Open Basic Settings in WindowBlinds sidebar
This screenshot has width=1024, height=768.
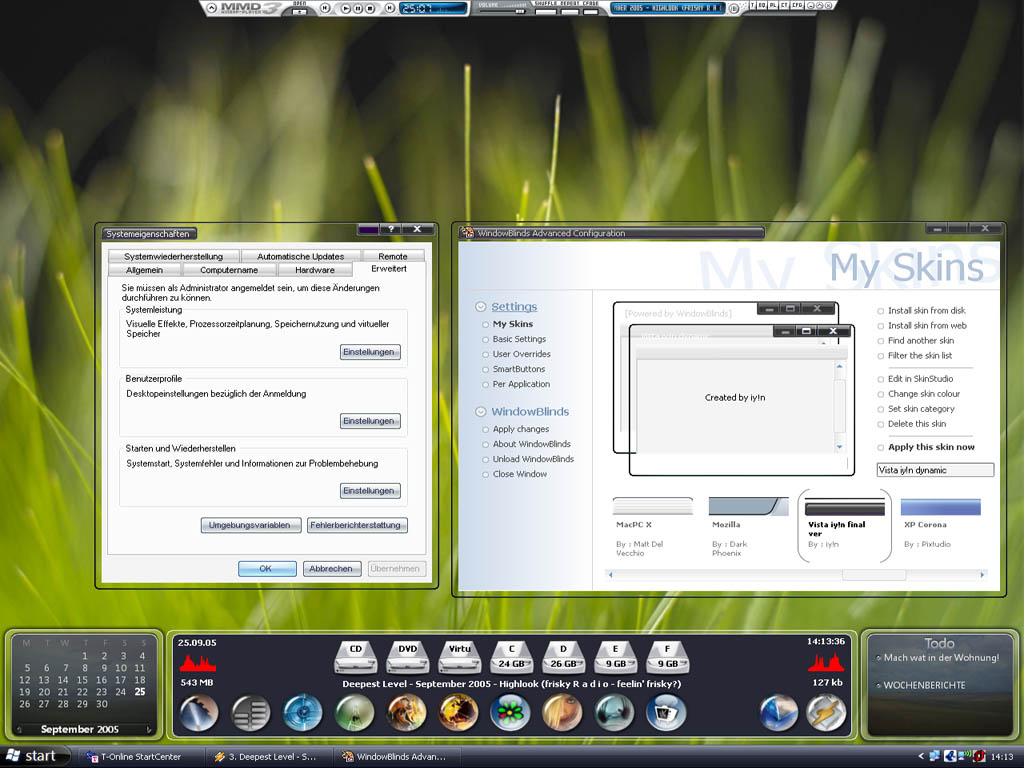click(519, 339)
